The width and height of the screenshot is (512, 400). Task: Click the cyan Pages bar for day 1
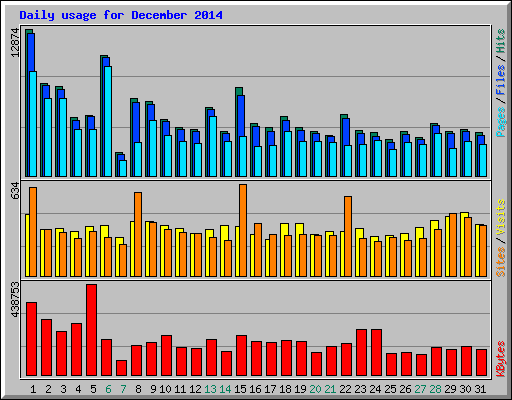click(33, 124)
